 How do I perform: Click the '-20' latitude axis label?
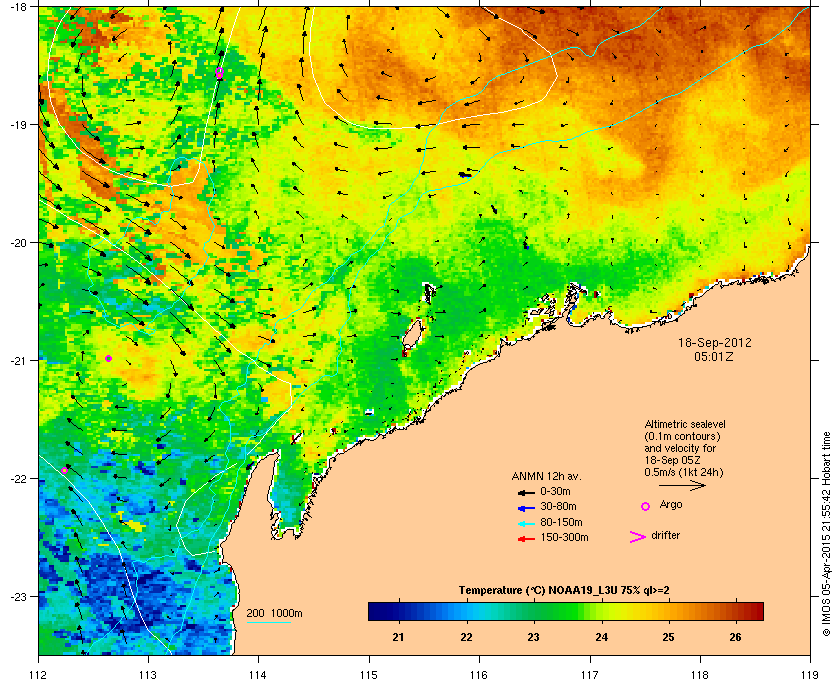click(x=18, y=243)
